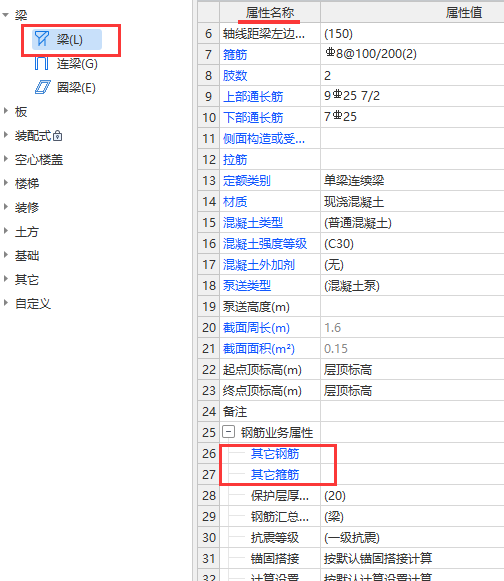This screenshot has width=504, height=581.
Task: Expand the 基础 category
Action: pos(6,255)
